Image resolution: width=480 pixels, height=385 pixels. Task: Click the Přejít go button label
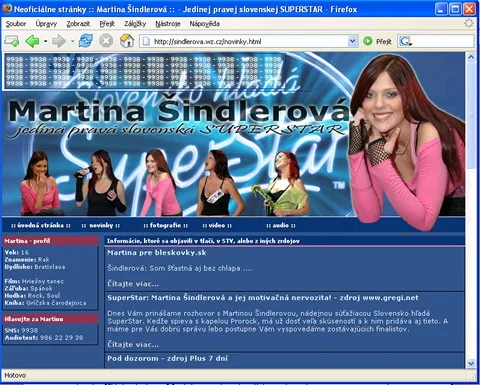(x=383, y=42)
